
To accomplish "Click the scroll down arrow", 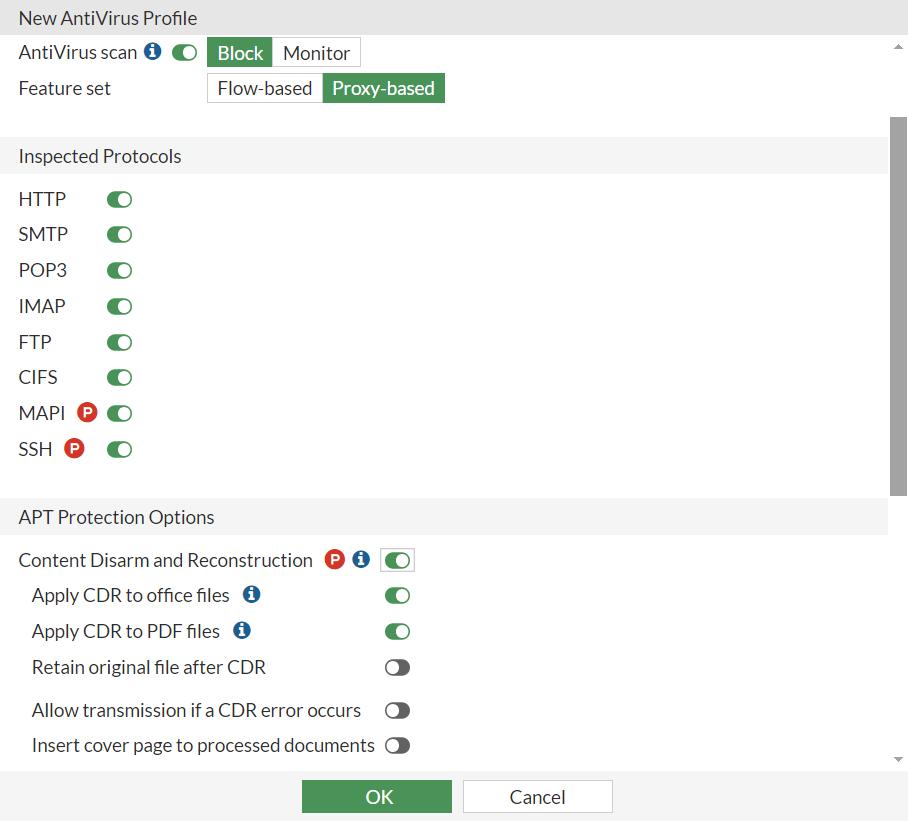I will pyautogui.click(x=898, y=760).
